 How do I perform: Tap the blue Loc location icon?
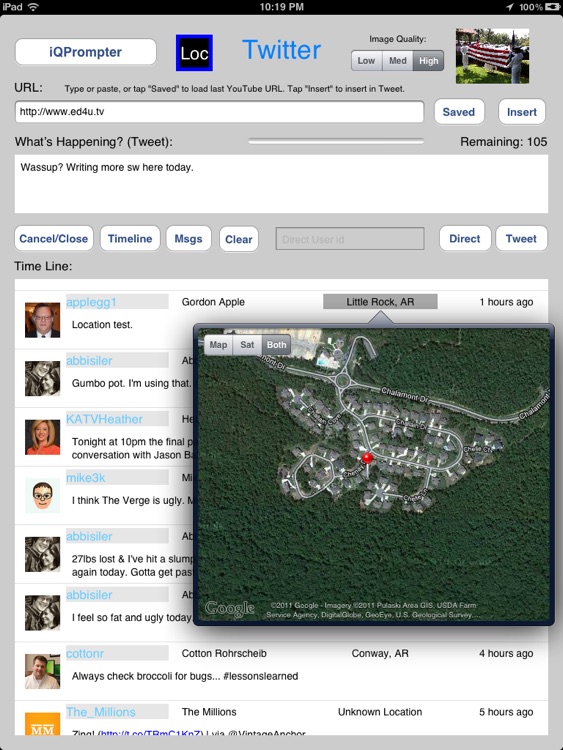(x=194, y=53)
